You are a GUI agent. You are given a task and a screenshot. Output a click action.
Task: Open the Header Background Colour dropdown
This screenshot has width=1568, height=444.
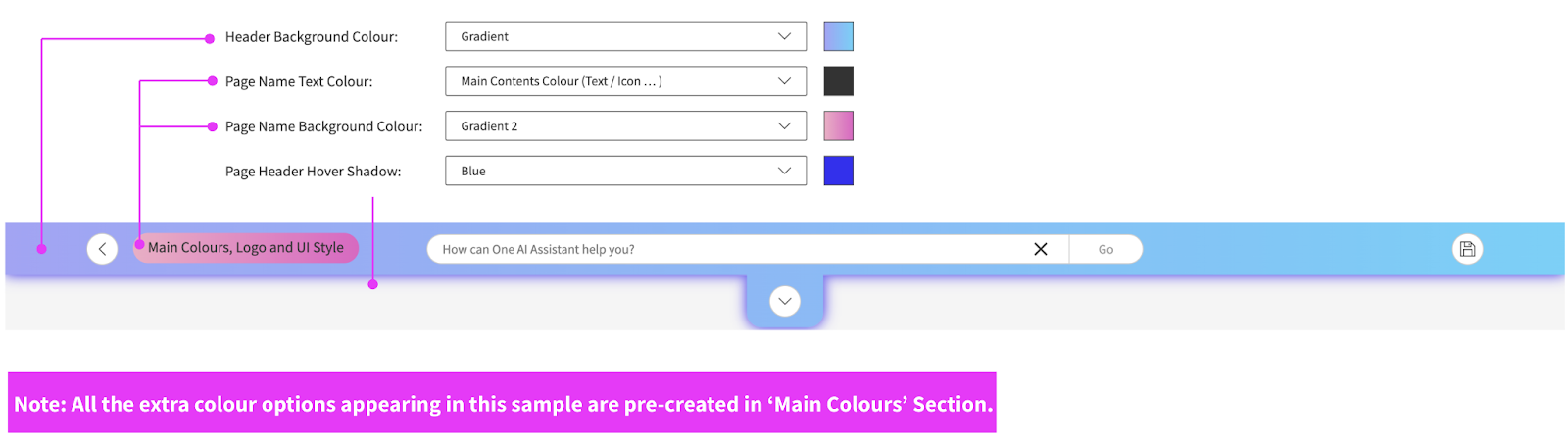coord(625,36)
